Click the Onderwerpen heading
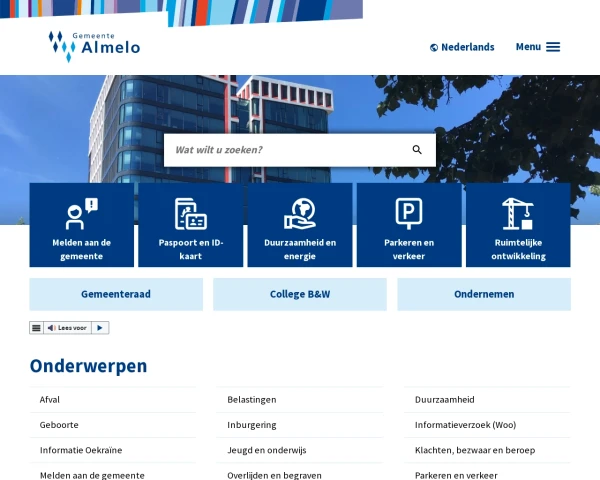This screenshot has height=480, width=600. (x=88, y=366)
